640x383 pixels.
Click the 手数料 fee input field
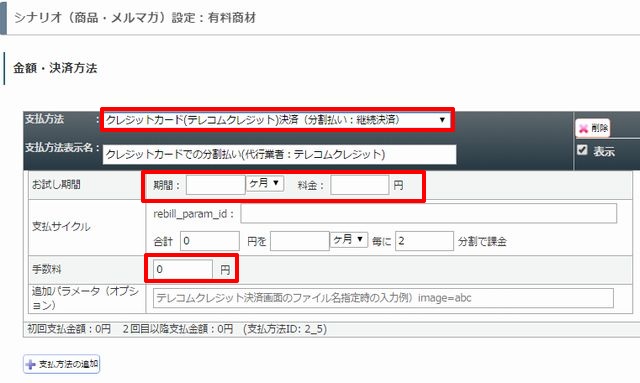coord(183,269)
